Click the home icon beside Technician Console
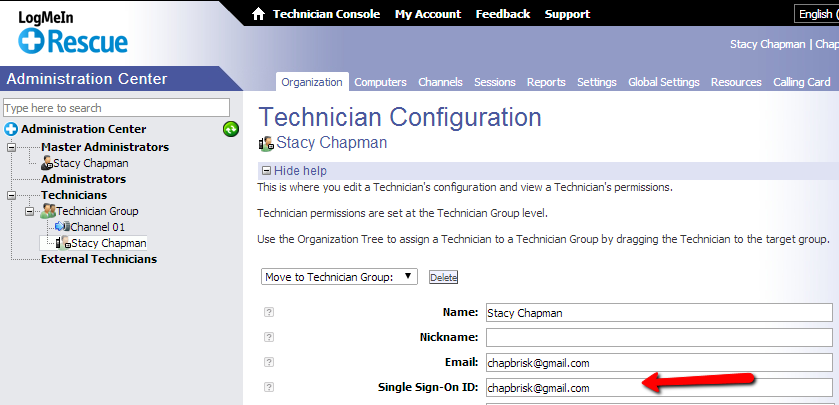Image resolution: width=839 pixels, height=405 pixels. click(x=258, y=14)
